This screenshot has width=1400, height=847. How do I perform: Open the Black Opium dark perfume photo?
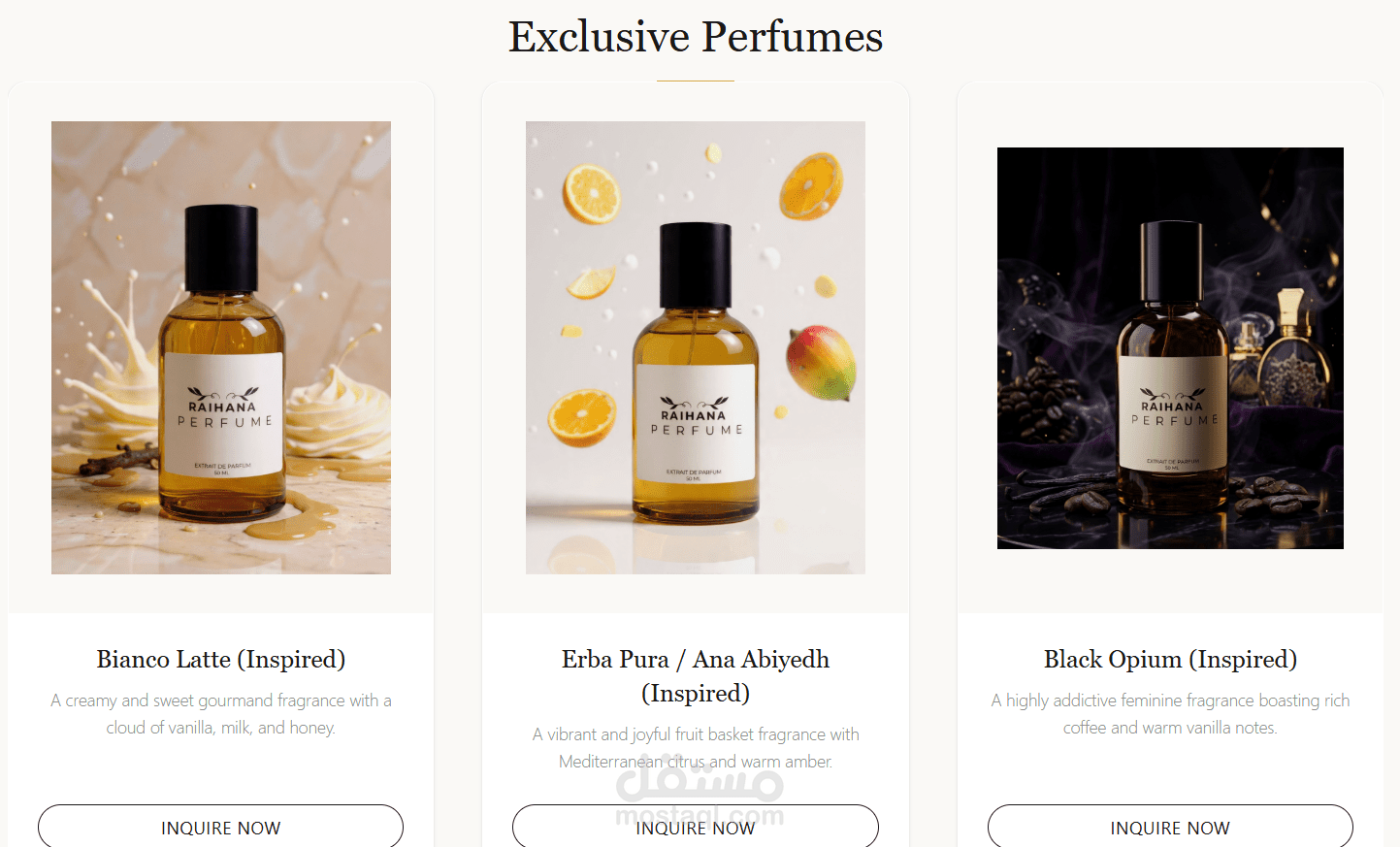click(x=1170, y=348)
